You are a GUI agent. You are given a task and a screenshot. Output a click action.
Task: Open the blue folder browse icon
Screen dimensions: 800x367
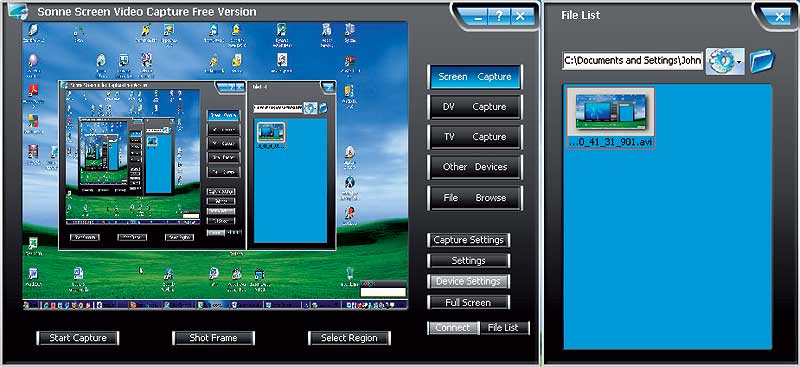pyautogui.click(x=762, y=61)
